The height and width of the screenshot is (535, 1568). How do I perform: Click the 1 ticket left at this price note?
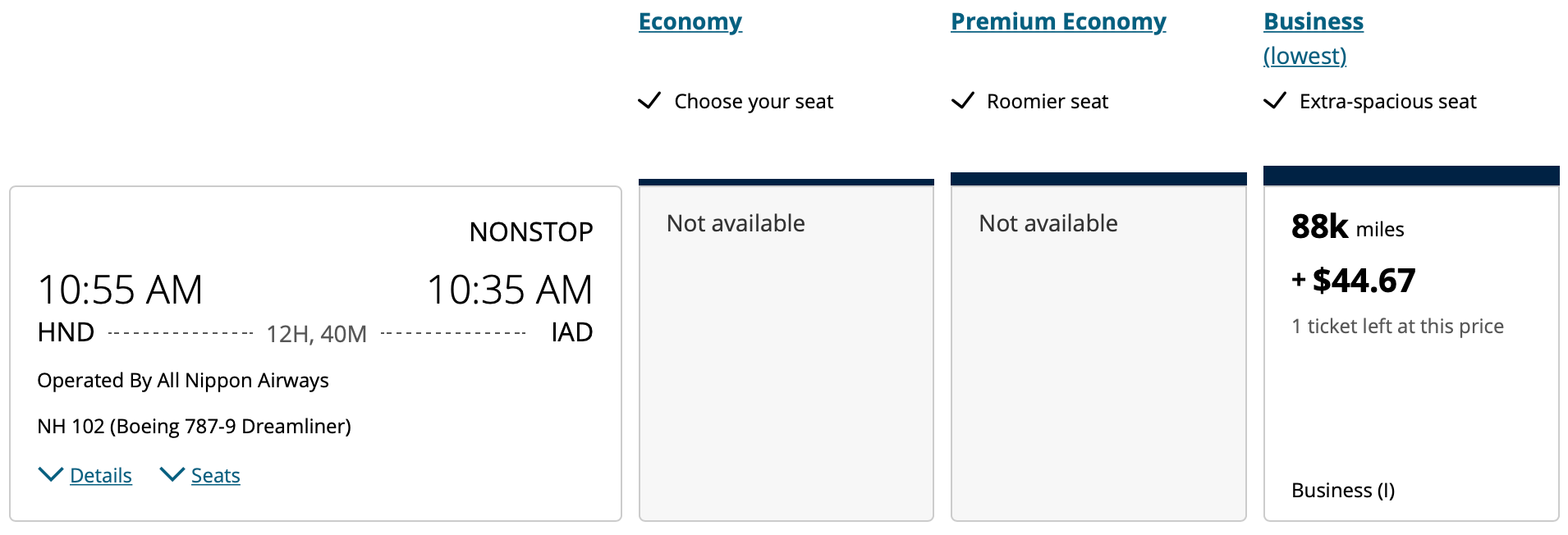[1397, 326]
